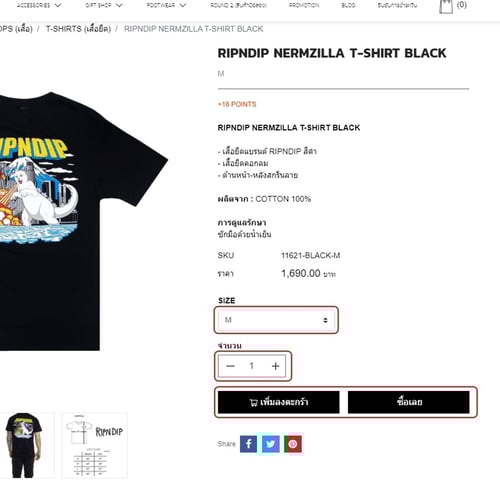Expand the ACCESSORIES menu chevron

coord(58,5)
